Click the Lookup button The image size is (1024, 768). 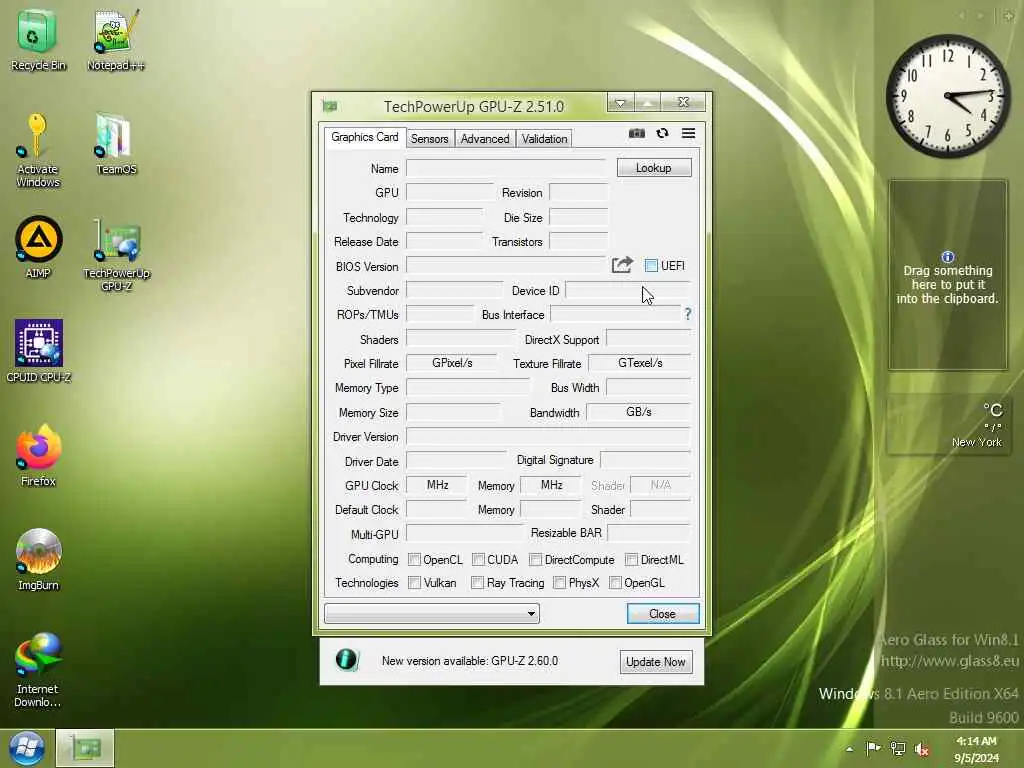tap(654, 168)
